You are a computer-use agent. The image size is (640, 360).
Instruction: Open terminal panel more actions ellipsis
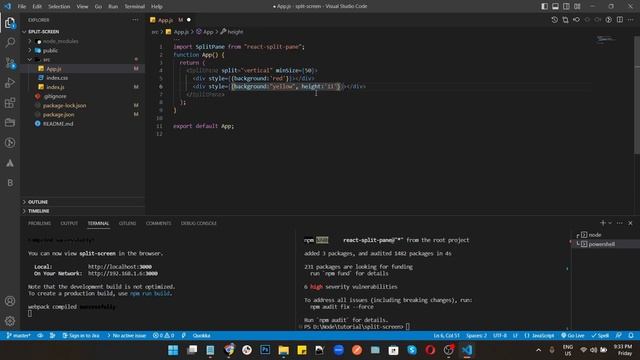(620, 223)
